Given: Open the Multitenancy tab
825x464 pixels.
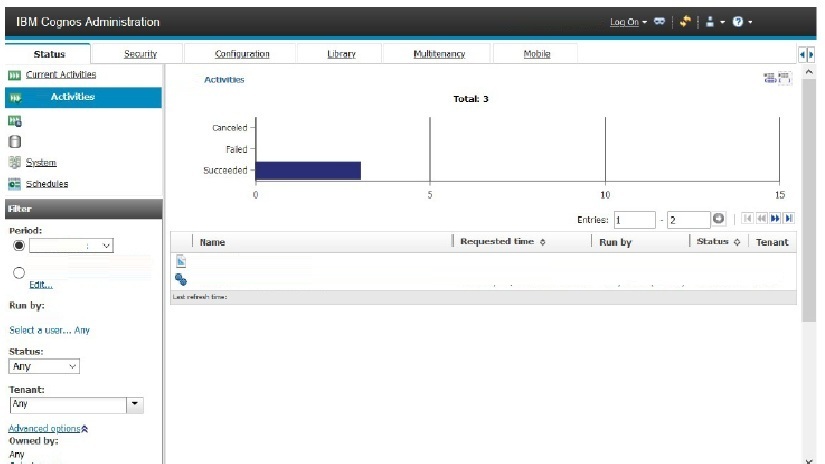Looking at the screenshot, I should 438,54.
